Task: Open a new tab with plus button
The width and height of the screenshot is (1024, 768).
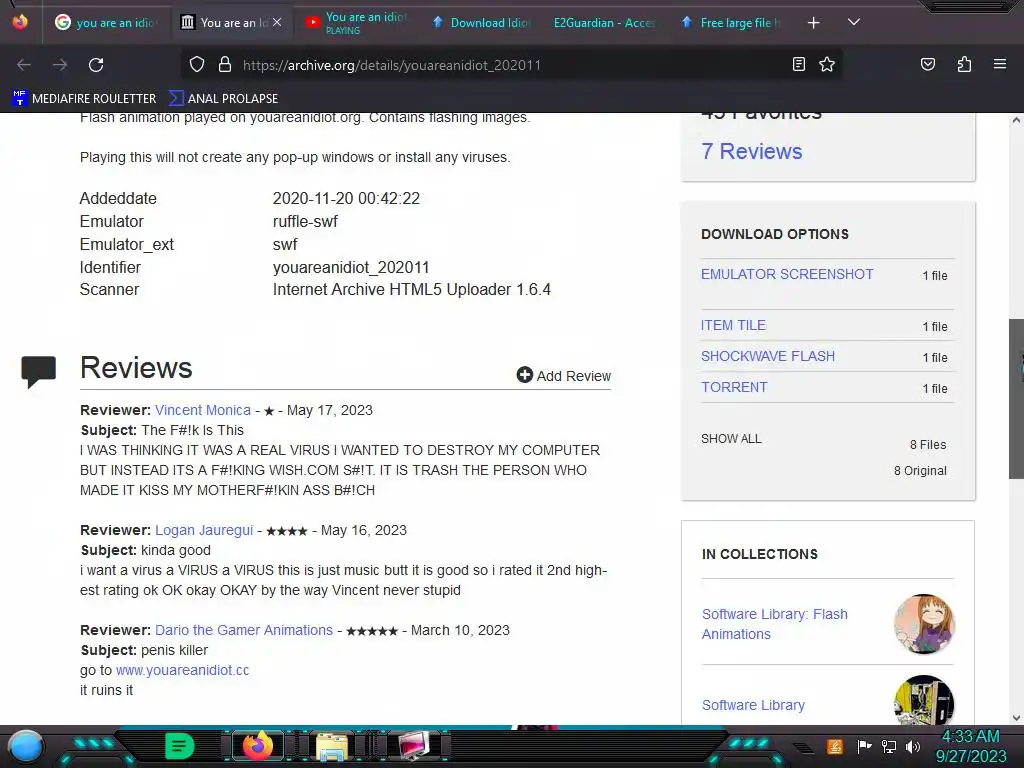Action: [813, 23]
